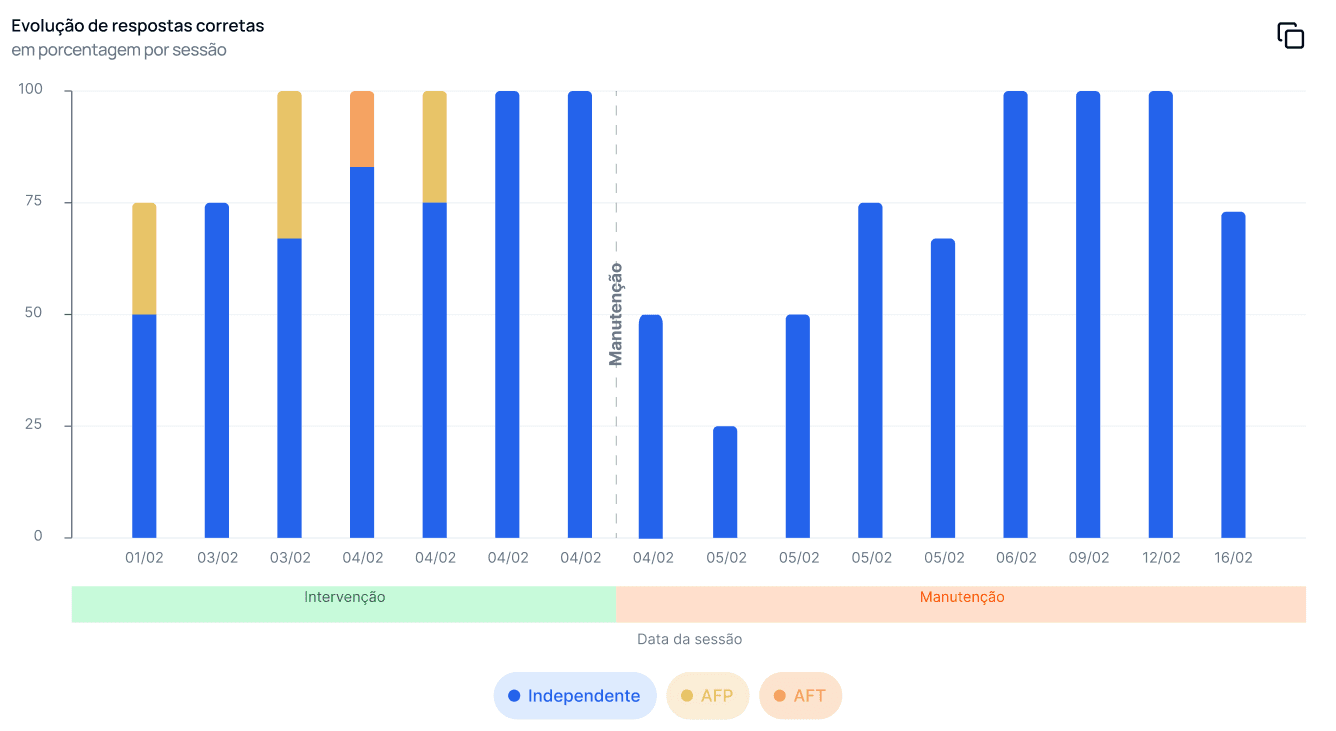Click the '06/02' axis date label

tap(1015, 558)
